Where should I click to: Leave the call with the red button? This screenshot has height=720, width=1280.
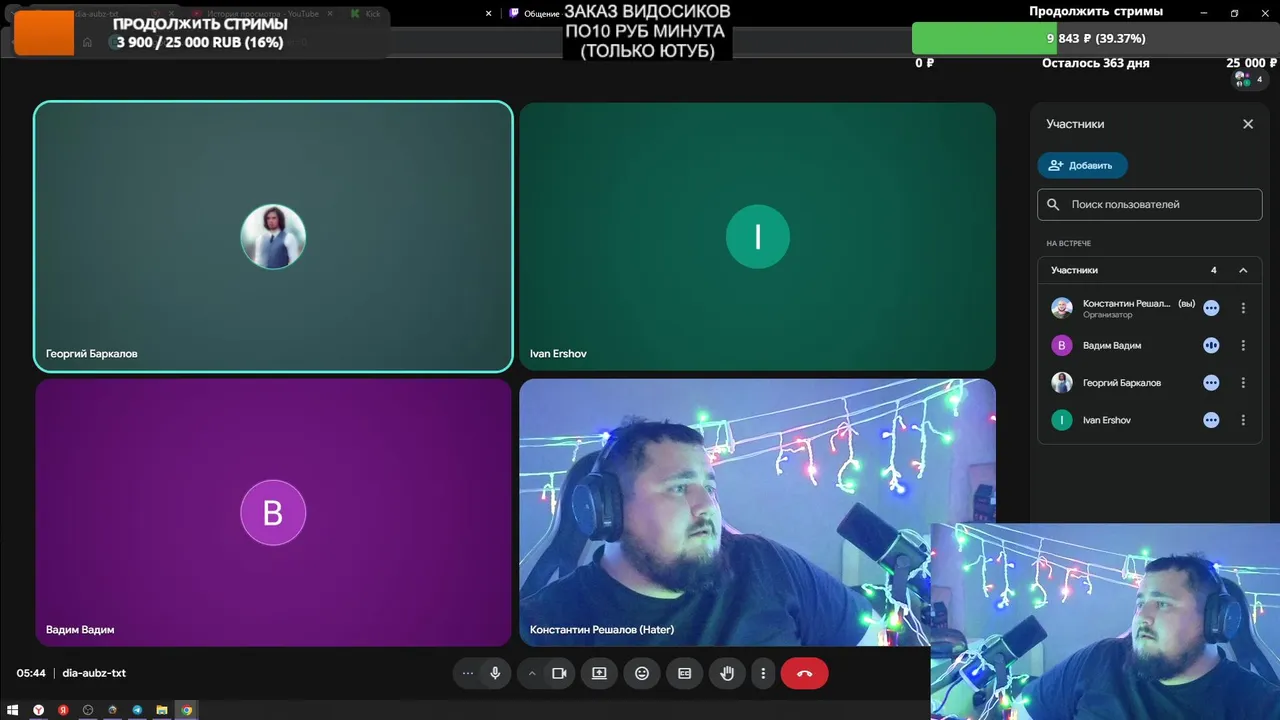click(x=805, y=674)
